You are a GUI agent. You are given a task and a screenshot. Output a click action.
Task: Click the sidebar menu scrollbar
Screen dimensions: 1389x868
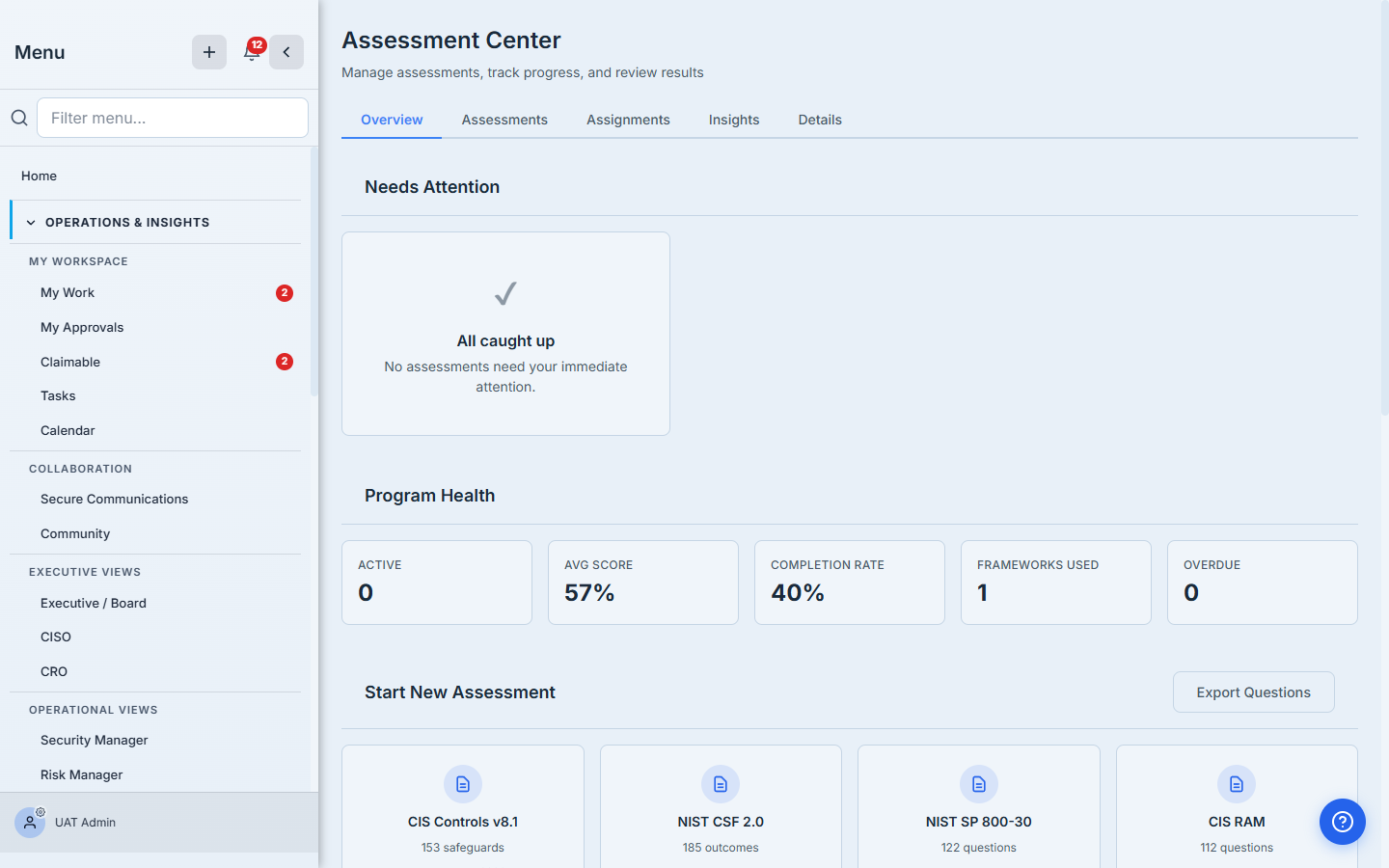[x=313, y=270]
